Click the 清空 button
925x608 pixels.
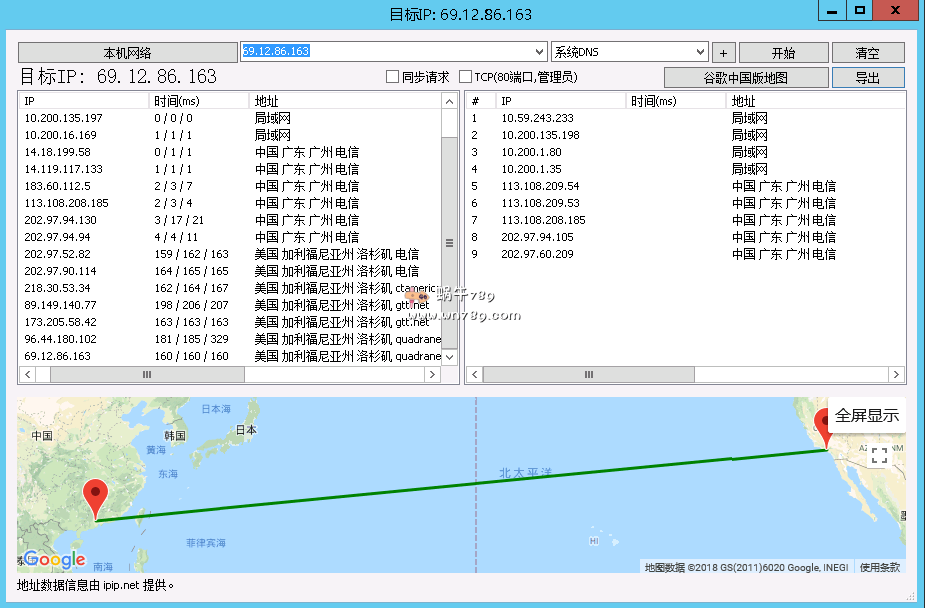point(868,53)
